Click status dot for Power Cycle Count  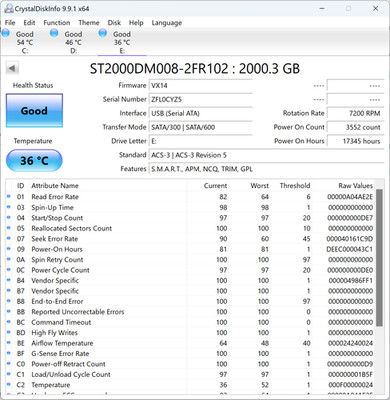[9, 270]
